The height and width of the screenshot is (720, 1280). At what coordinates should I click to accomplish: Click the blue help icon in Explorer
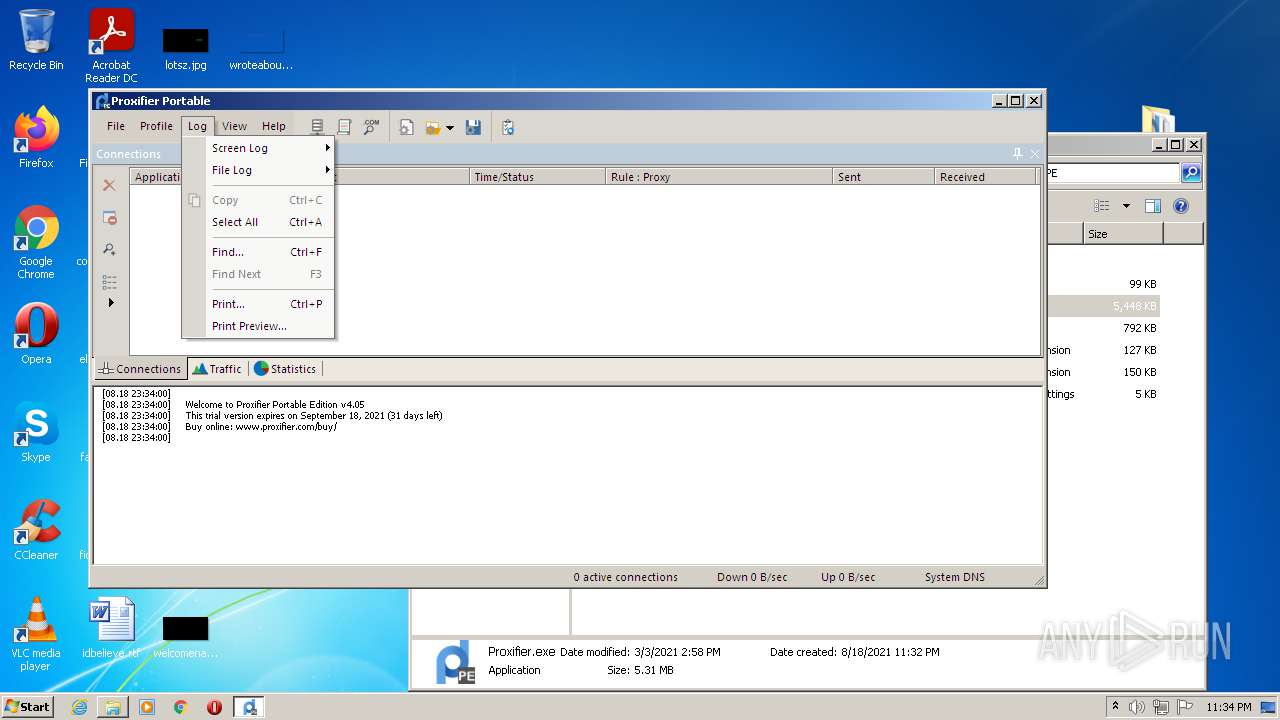pos(1181,206)
